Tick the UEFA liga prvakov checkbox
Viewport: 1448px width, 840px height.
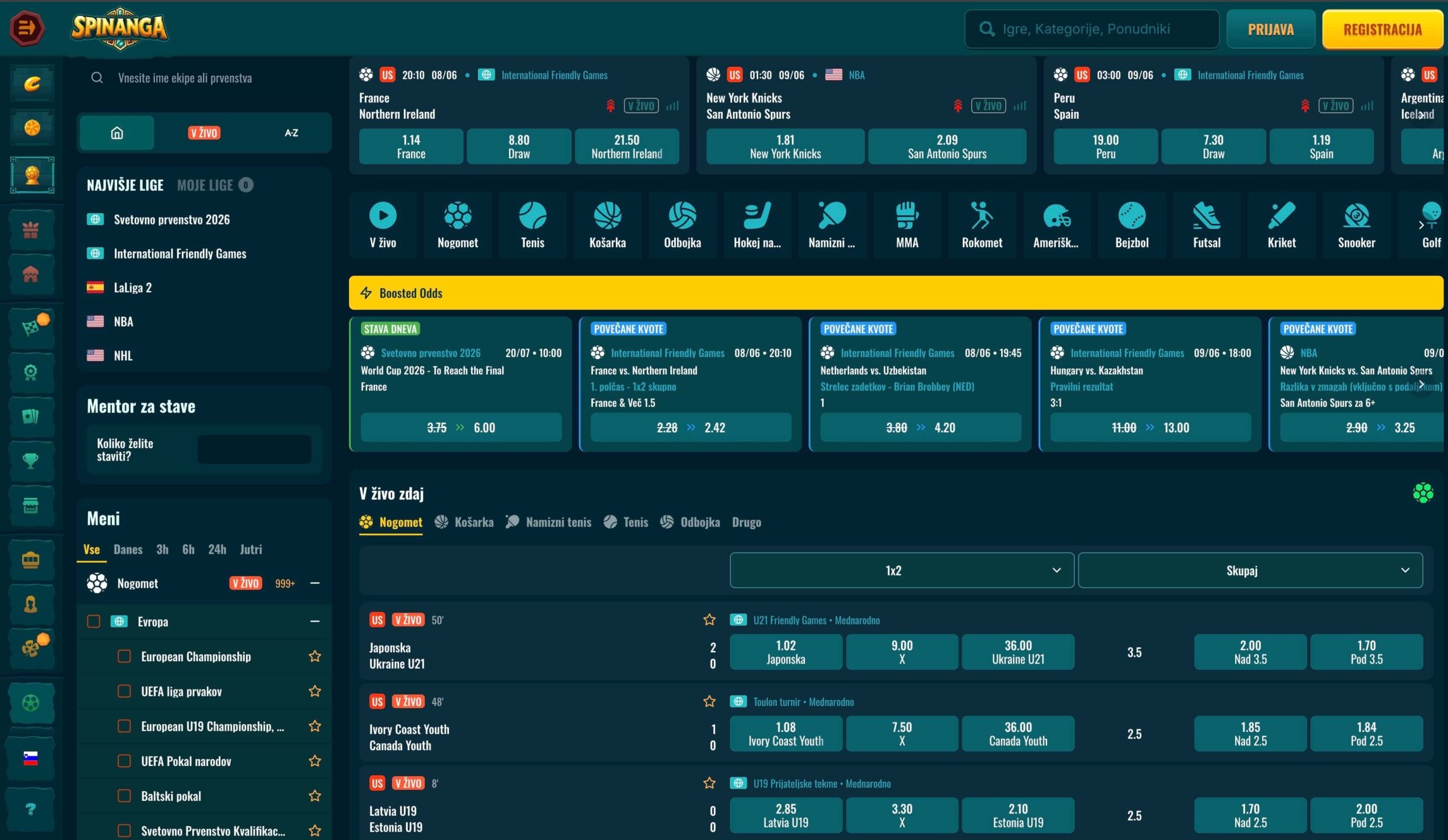(x=124, y=691)
